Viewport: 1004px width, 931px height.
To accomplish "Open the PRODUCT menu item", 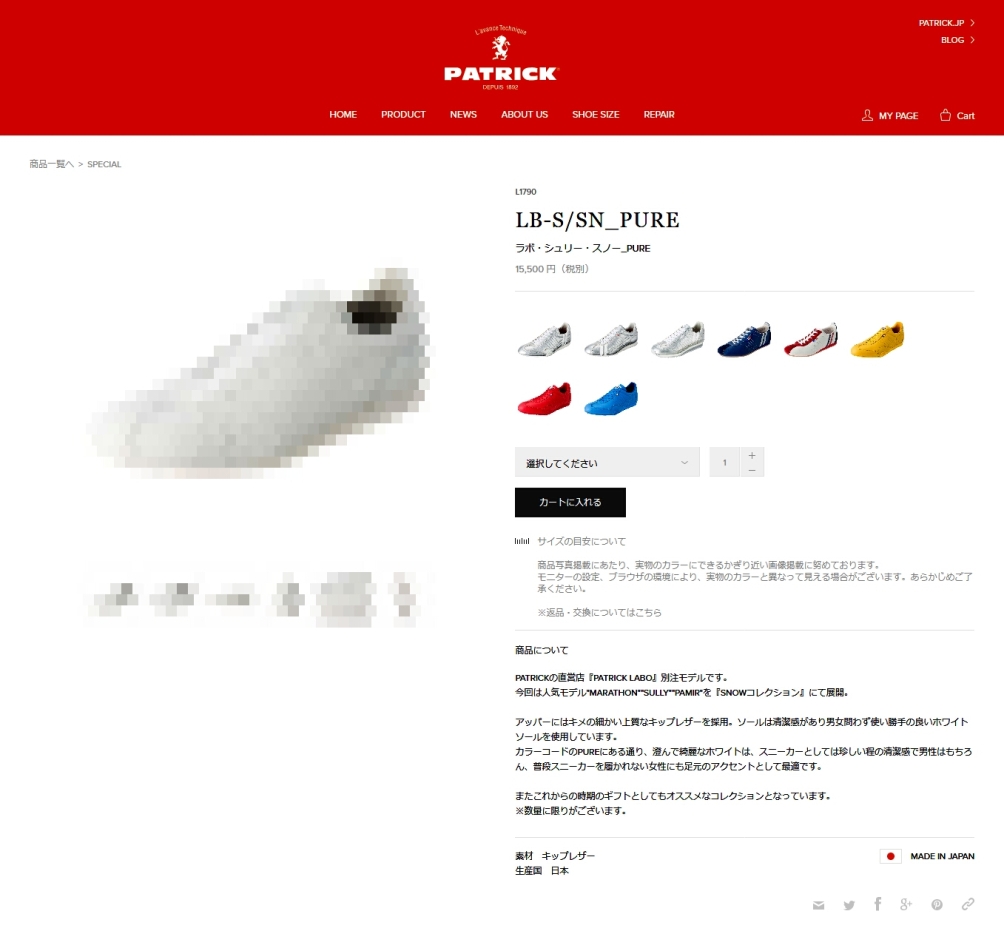I will [403, 115].
